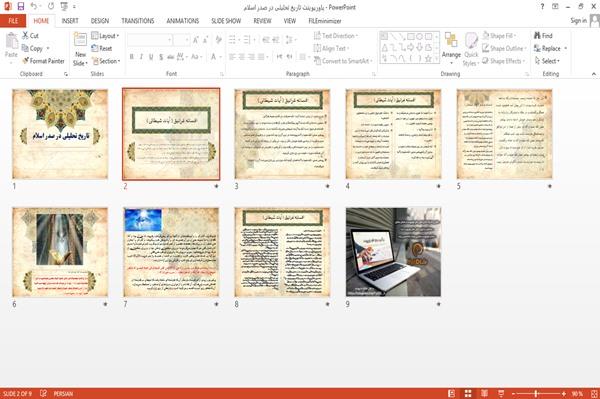Click Normal view icon in status bar
Image resolution: width=600 pixels, height=399 pixels.
(x=452, y=393)
